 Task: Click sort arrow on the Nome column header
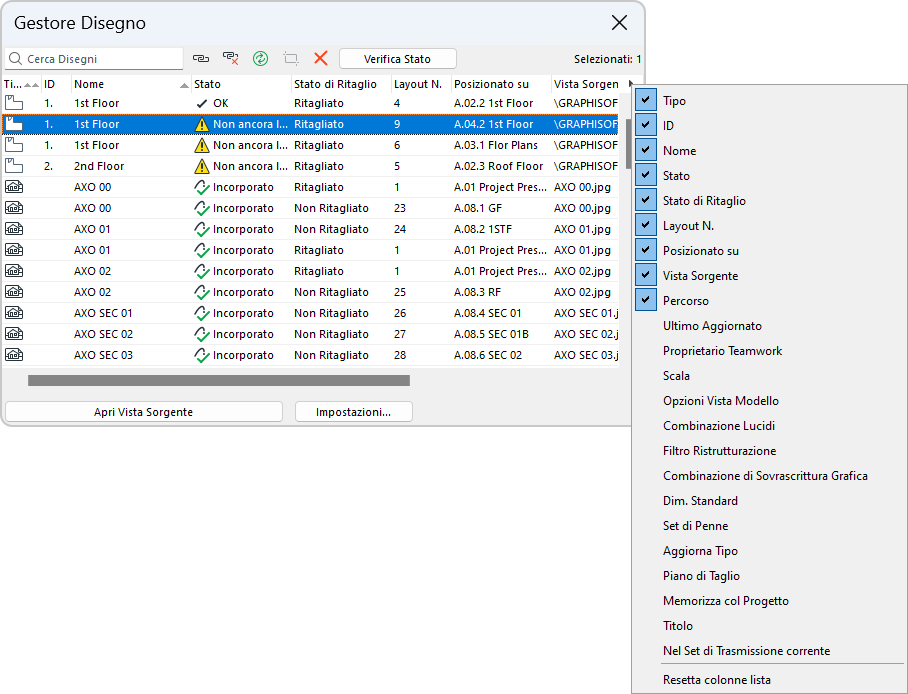[184, 85]
